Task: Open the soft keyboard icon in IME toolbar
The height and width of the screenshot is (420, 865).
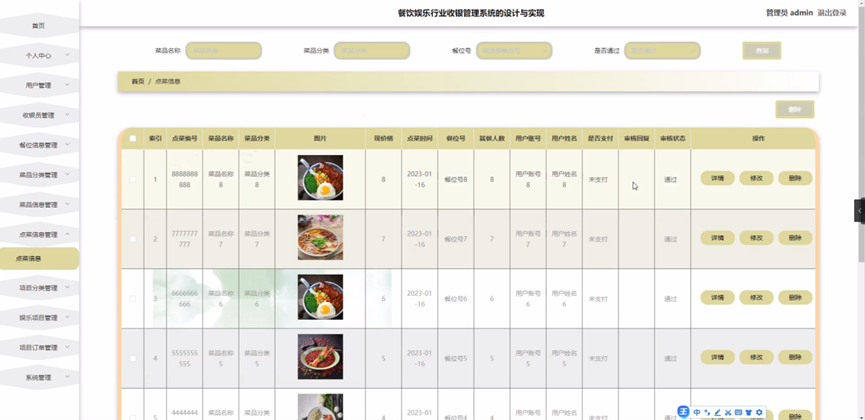Action: click(738, 412)
